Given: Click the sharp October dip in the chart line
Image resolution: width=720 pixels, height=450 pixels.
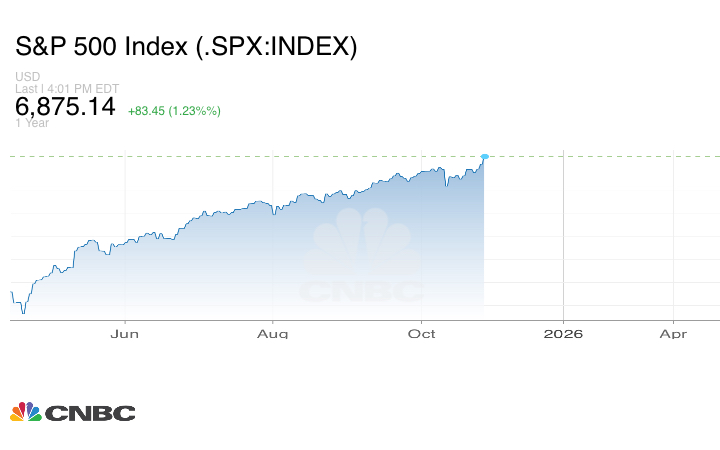Looking at the screenshot, I should click(447, 185).
